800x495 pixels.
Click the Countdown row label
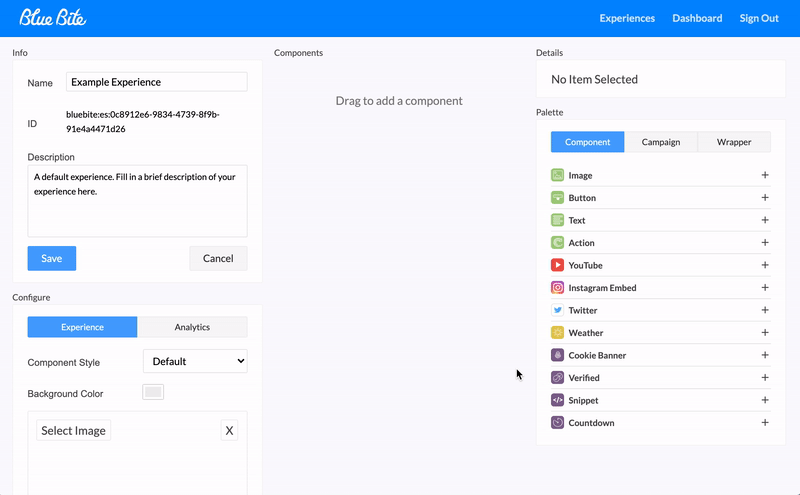pyautogui.click(x=591, y=423)
